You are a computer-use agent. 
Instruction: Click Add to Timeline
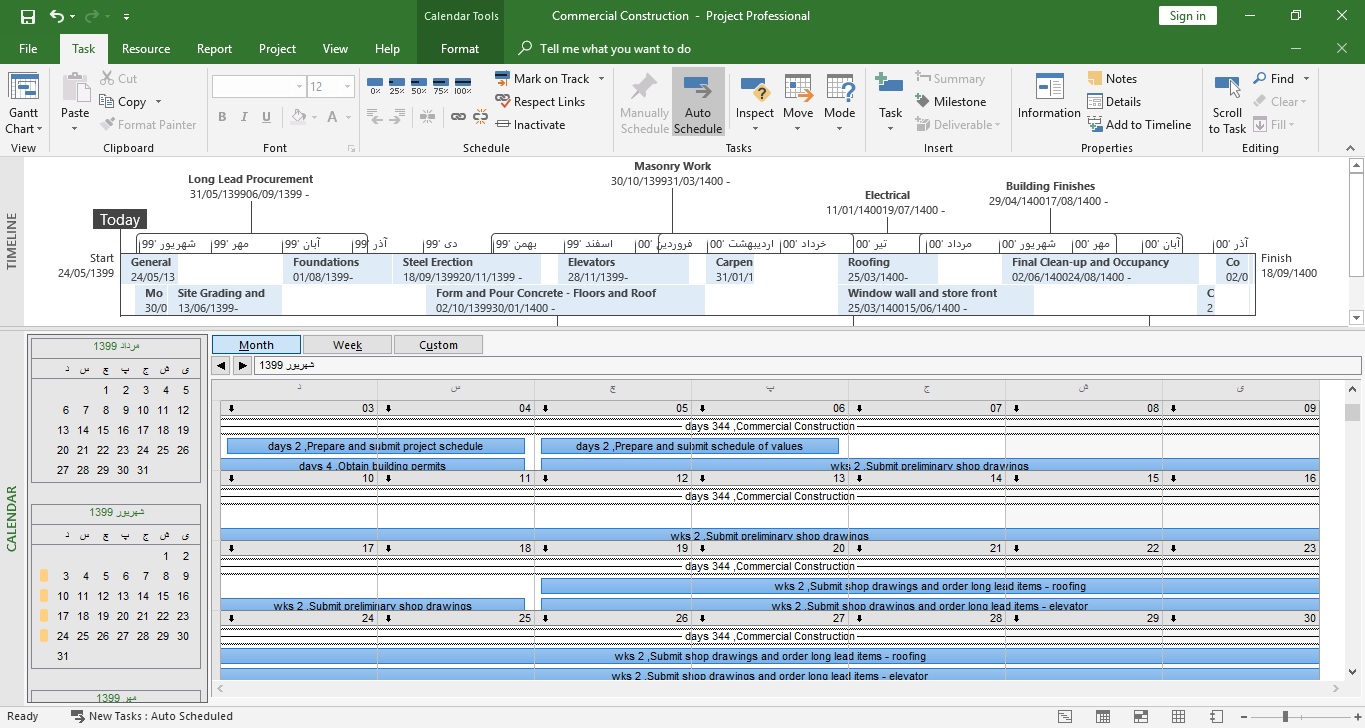pos(1139,125)
